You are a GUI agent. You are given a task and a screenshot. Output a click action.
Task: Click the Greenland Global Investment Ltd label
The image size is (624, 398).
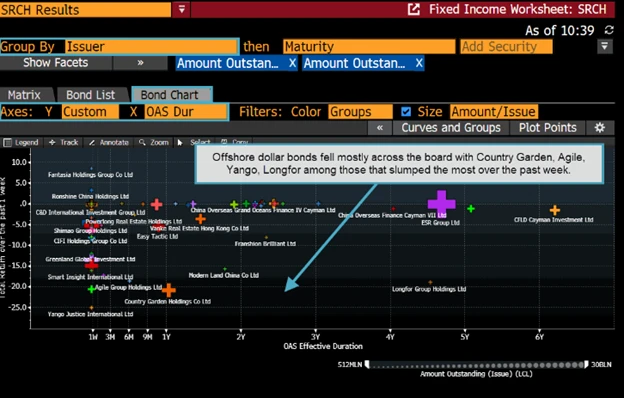90,259
